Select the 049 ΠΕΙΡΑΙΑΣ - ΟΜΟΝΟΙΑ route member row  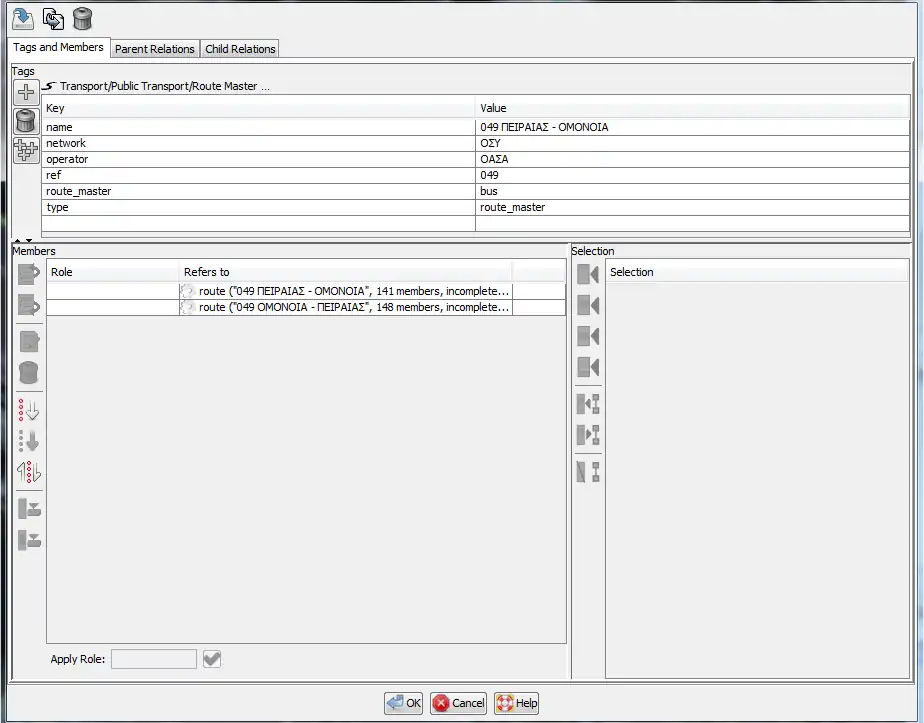(x=345, y=291)
